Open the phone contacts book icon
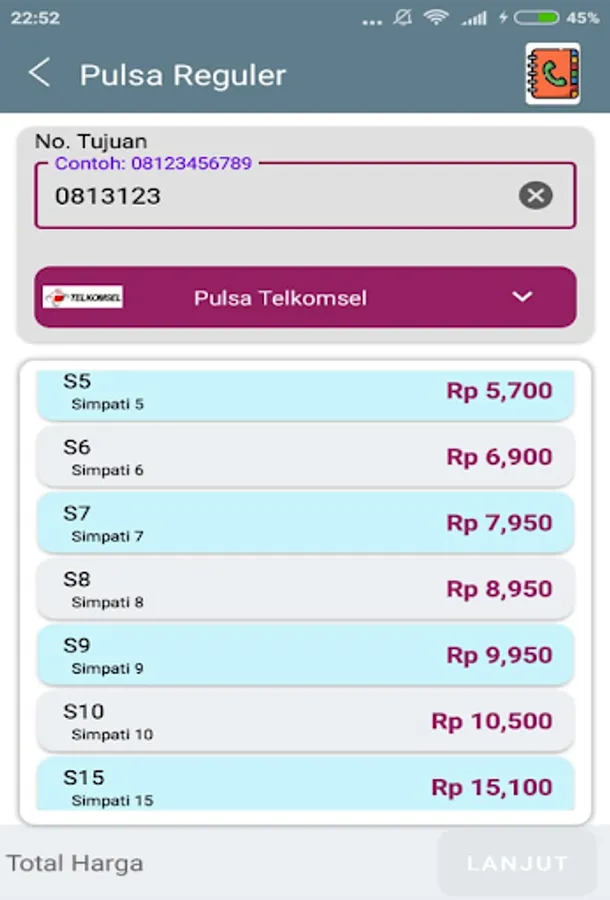The height and width of the screenshot is (900, 610). [553, 74]
